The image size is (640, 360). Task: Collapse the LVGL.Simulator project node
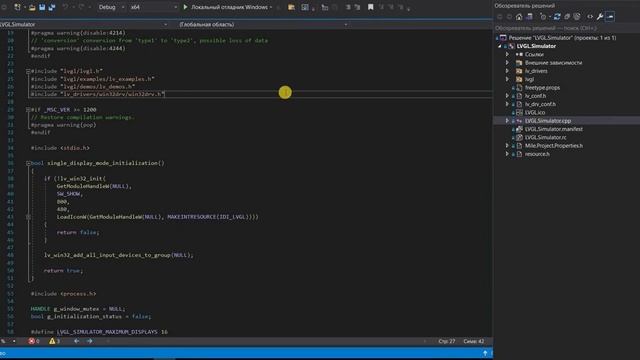pos(499,46)
